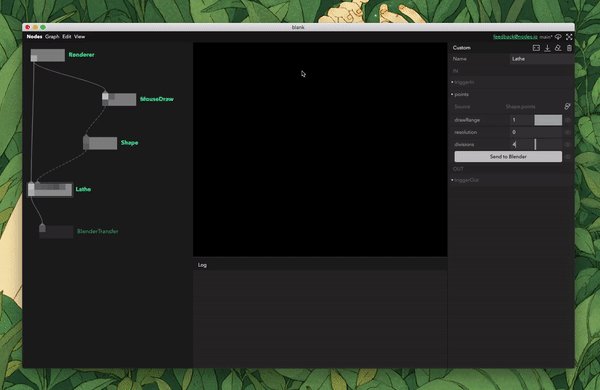Click the link icon beside Shape.points source
Screen dimensions: 600x390
(567, 106)
